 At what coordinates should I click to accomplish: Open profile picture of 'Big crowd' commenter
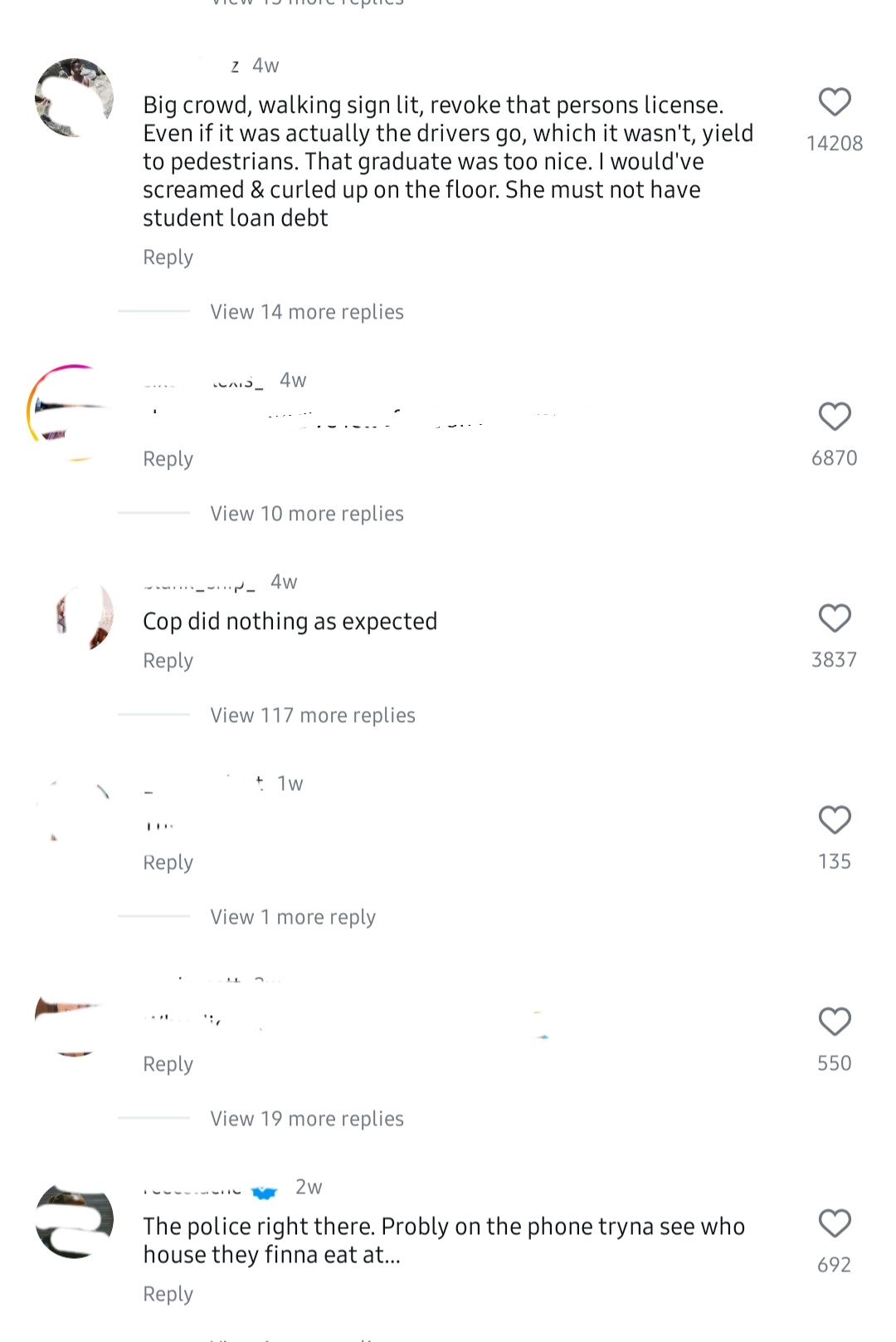(x=75, y=98)
